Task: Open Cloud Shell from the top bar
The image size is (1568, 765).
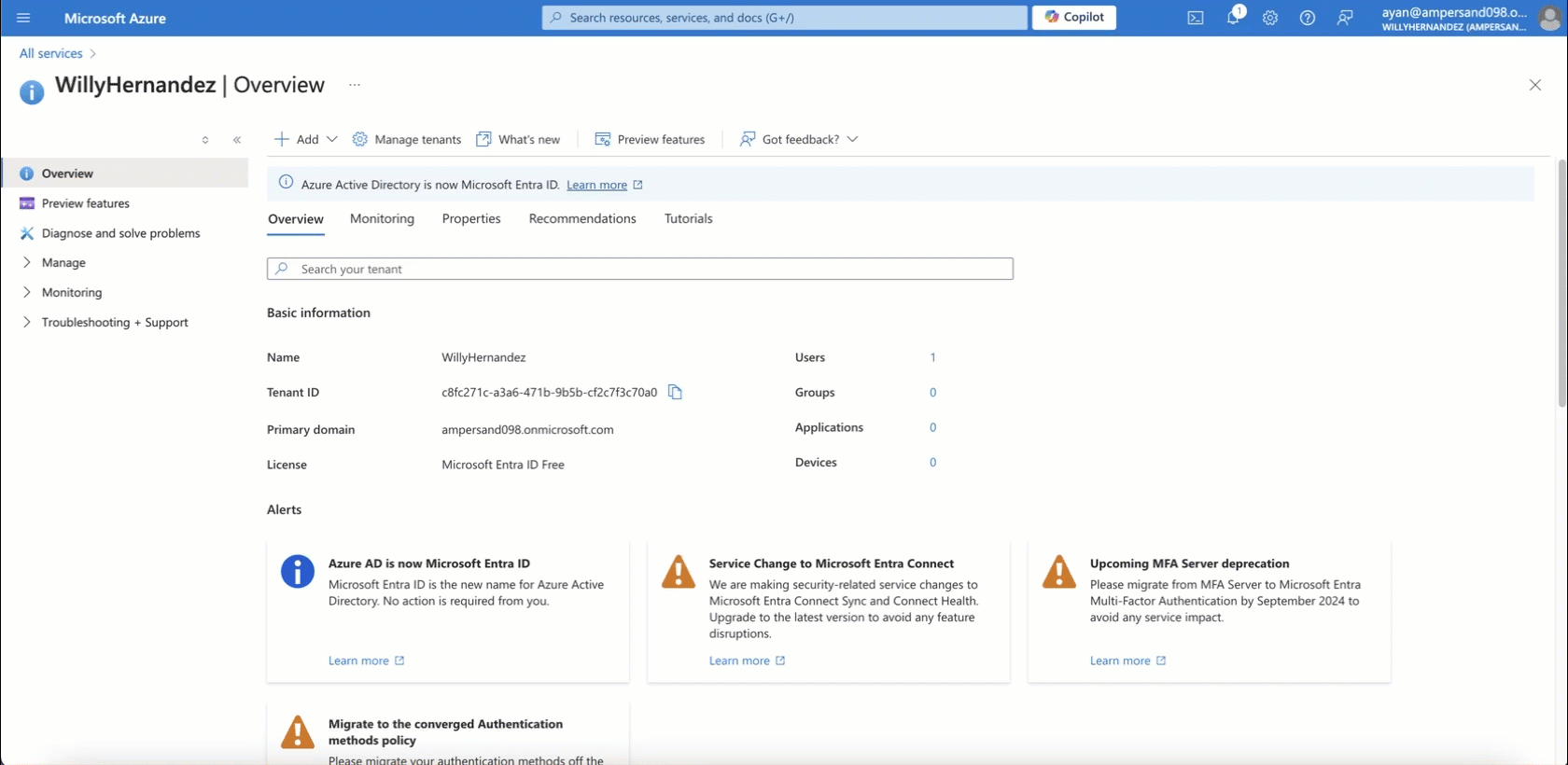Action: coord(1195,18)
